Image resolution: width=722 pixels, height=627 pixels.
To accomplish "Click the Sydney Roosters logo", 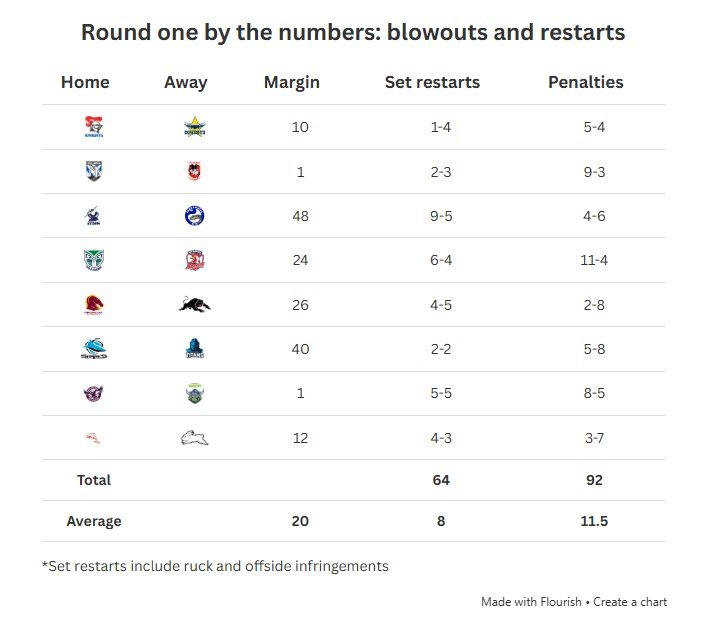I will pos(195,260).
